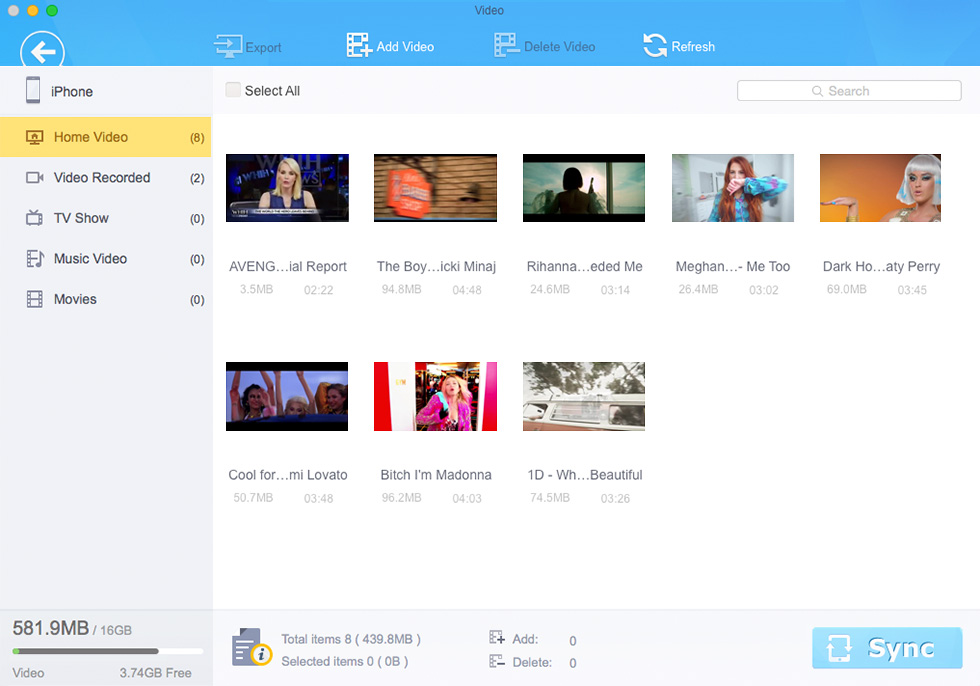This screenshot has height=686, width=980.
Task: Select the AVENG...ial Report video thumbnail
Action: [x=288, y=188]
